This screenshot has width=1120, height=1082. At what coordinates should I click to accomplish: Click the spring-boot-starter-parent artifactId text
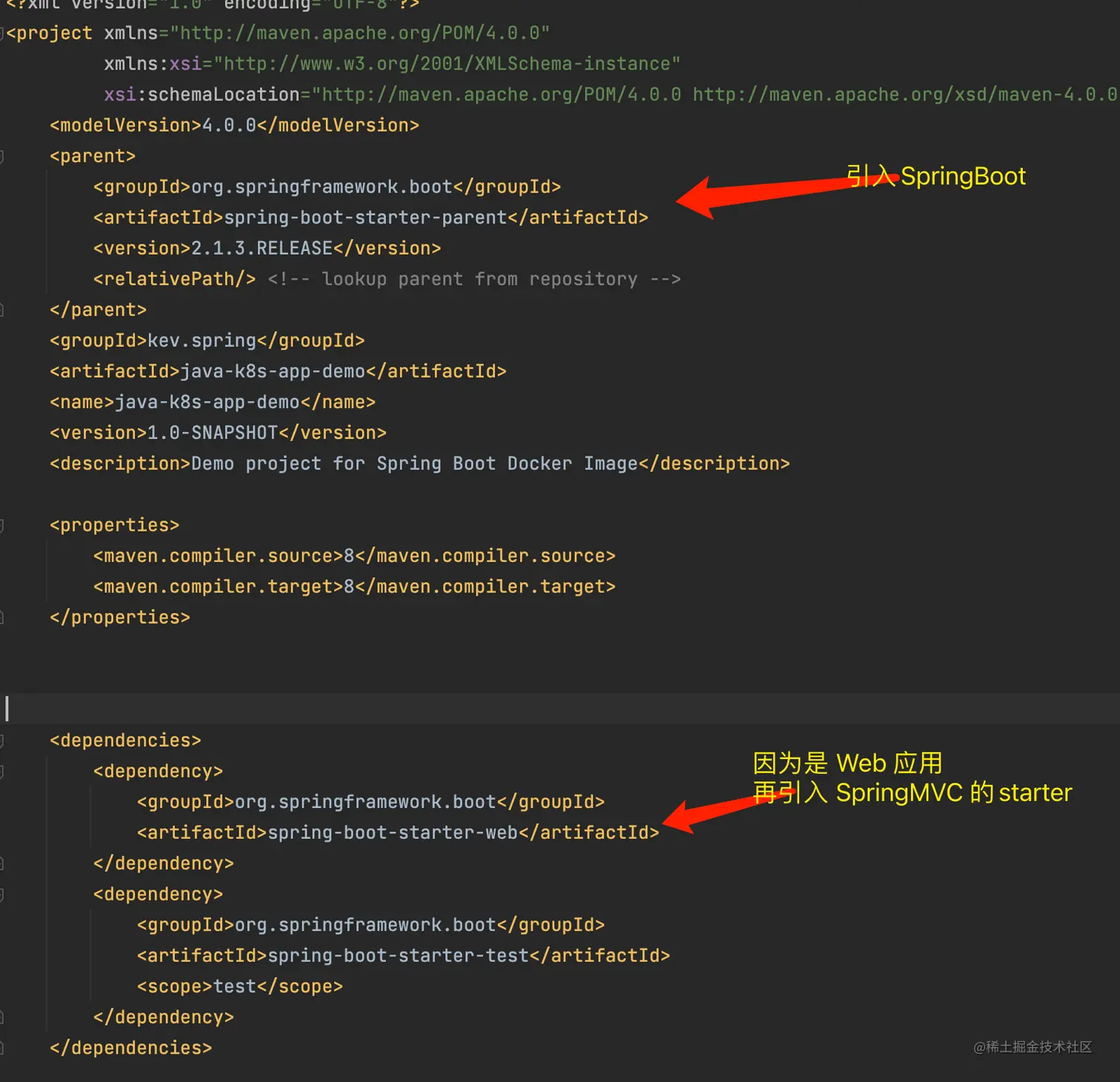(366, 218)
